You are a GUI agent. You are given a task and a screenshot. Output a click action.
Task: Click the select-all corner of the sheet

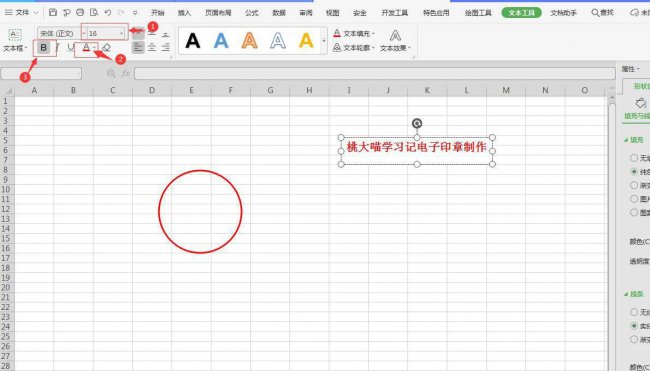click(7, 90)
